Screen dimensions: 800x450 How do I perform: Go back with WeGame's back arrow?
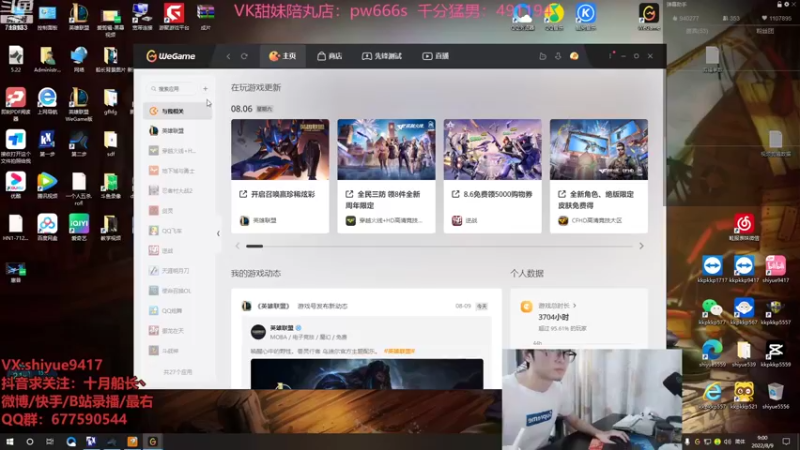[x=228, y=56]
